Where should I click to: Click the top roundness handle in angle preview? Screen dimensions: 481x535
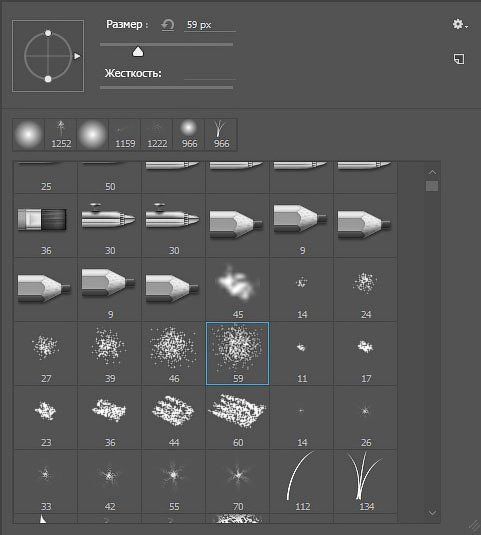pos(48,33)
